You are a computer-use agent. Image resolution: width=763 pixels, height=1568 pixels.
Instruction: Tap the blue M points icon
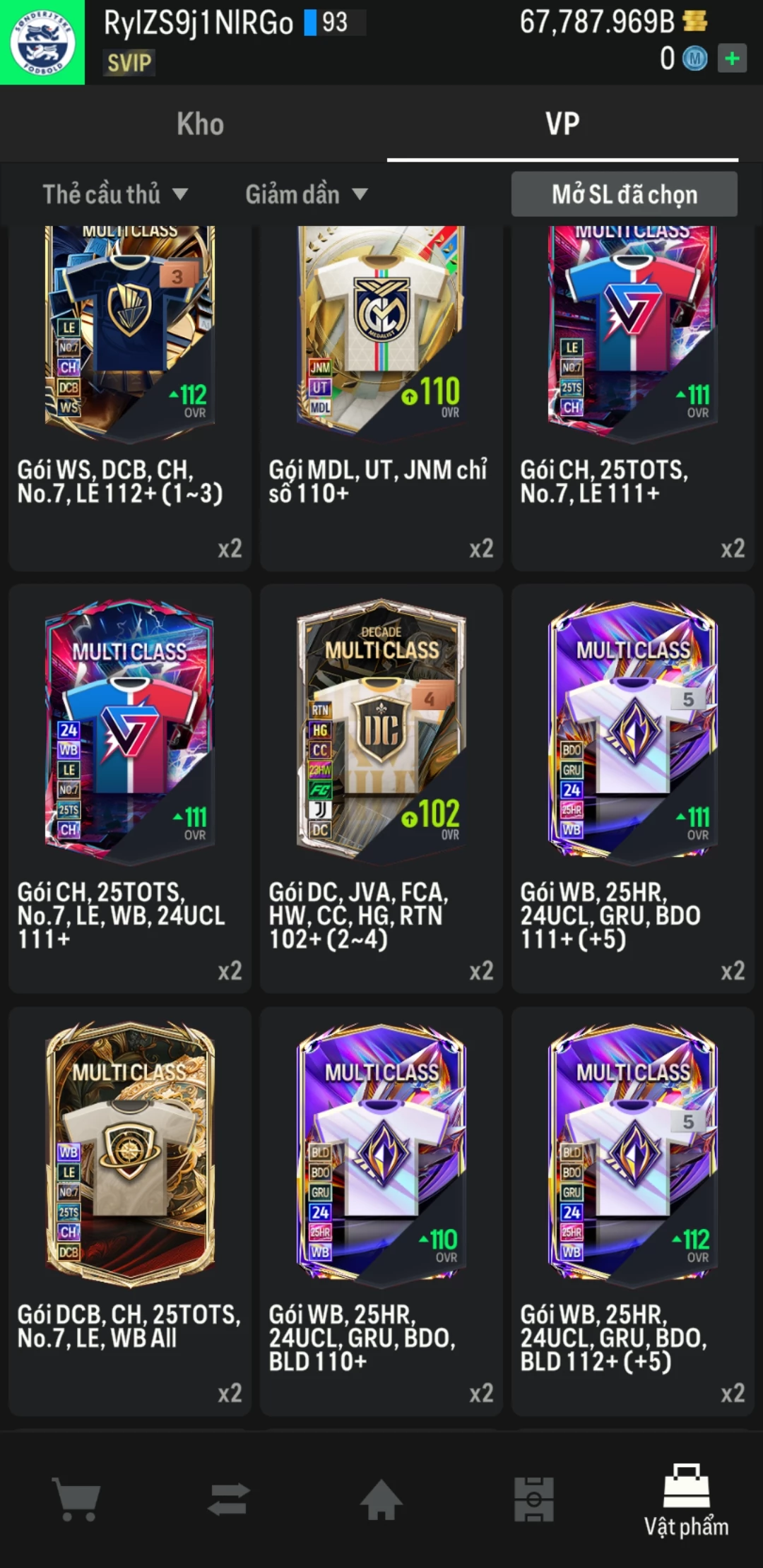(x=694, y=58)
